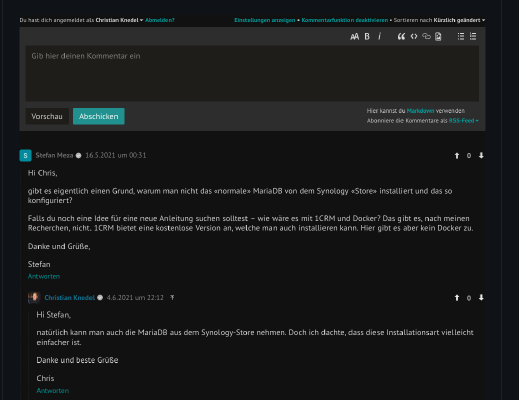
Task: Click the 'Danke und Grüße,' line
Action: point(59,246)
